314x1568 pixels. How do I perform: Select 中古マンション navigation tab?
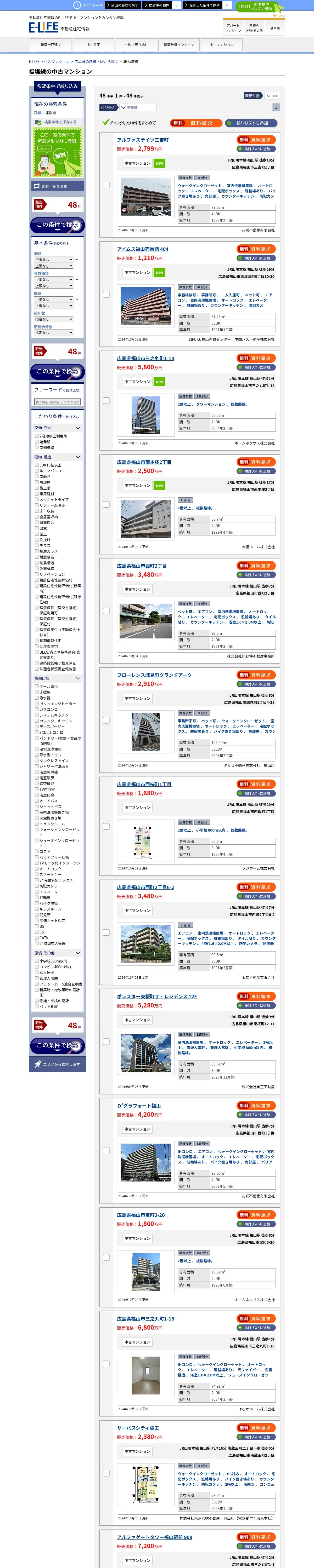tap(221, 44)
